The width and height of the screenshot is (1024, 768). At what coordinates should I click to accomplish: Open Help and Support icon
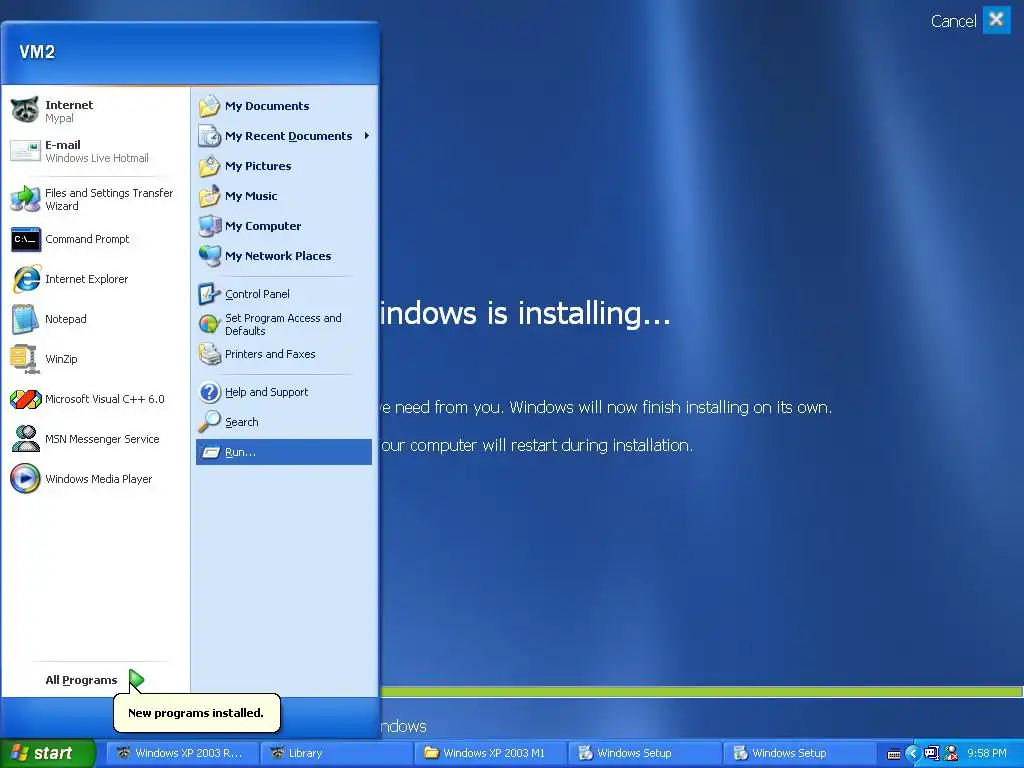[210, 392]
